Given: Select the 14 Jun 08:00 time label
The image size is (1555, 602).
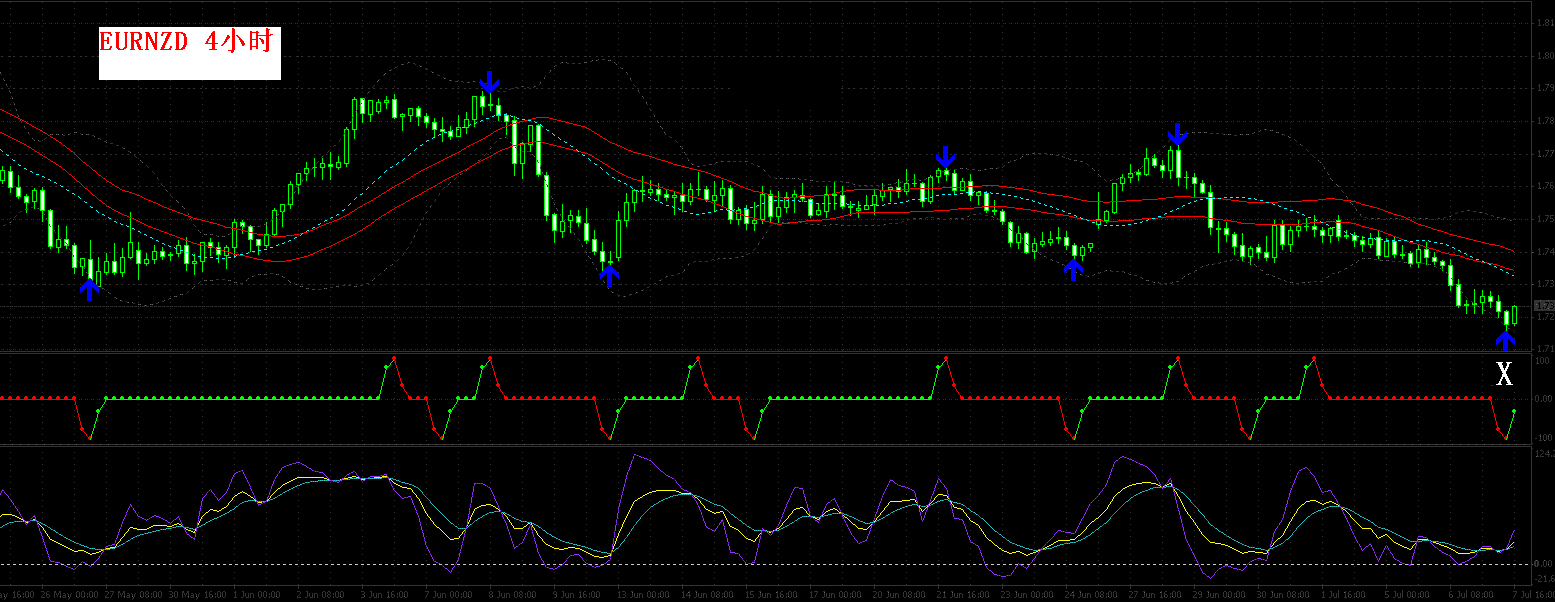Looking at the screenshot, I should 706,594.
